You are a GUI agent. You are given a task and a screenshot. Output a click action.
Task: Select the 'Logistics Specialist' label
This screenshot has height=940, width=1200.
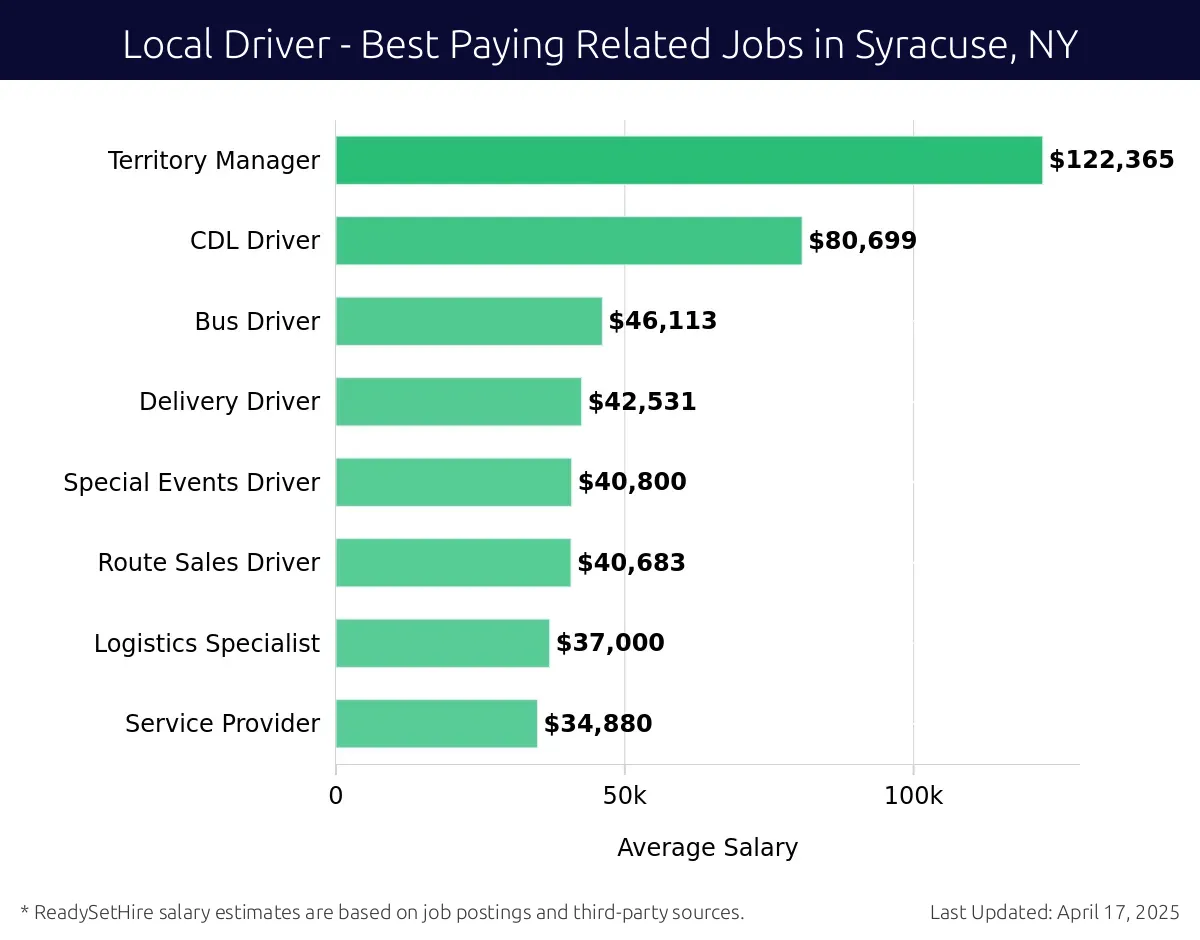click(207, 644)
